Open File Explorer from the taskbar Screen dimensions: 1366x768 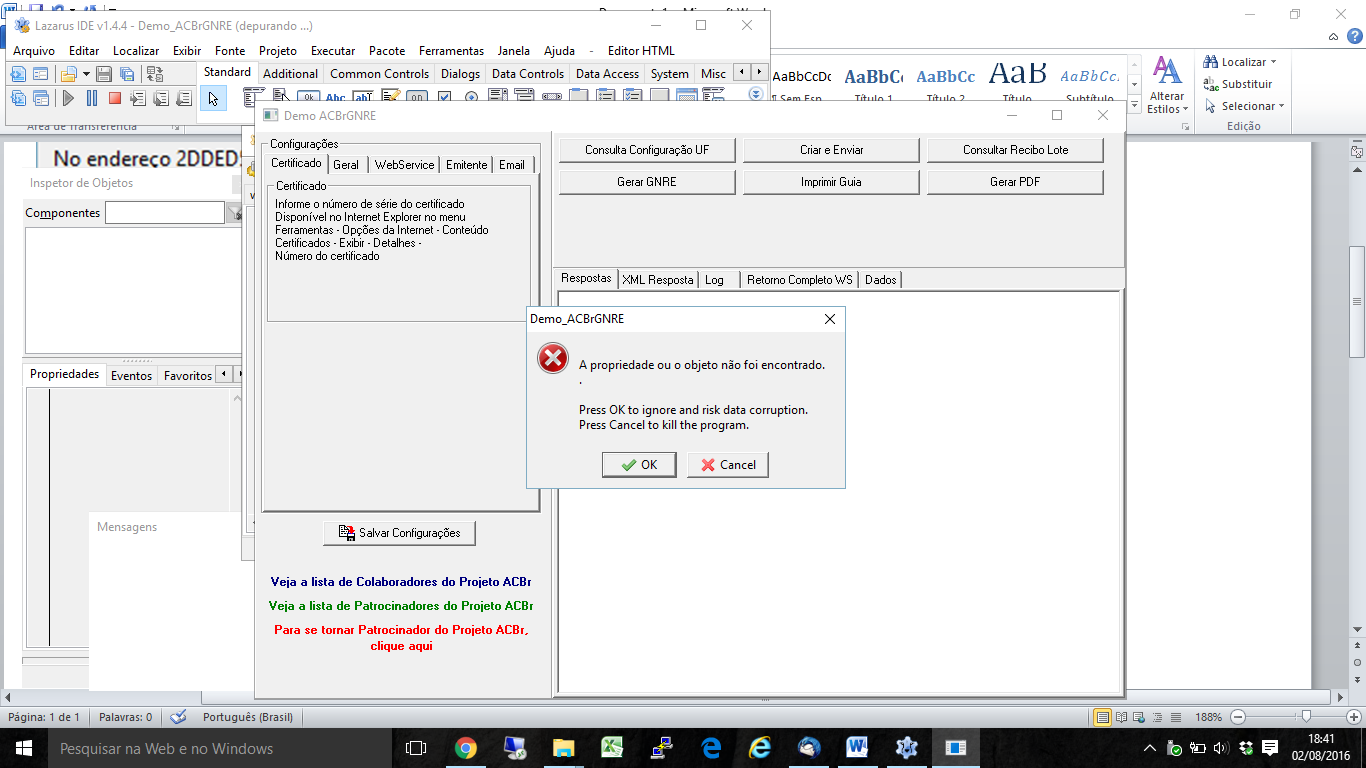point(564,748)
